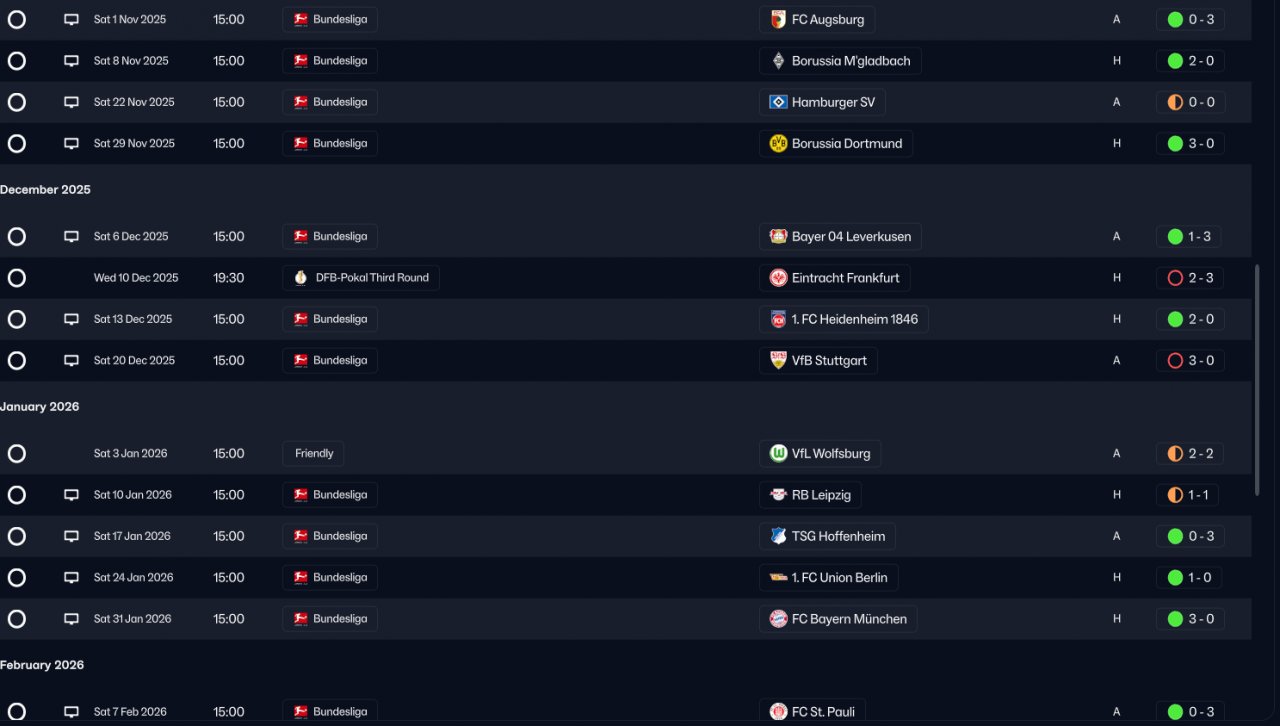Select the circle for the Sat 3 Jan friendly
The height and width of the screenshot is (726, 1280).
pyautogui.click(x=16, y=454)
